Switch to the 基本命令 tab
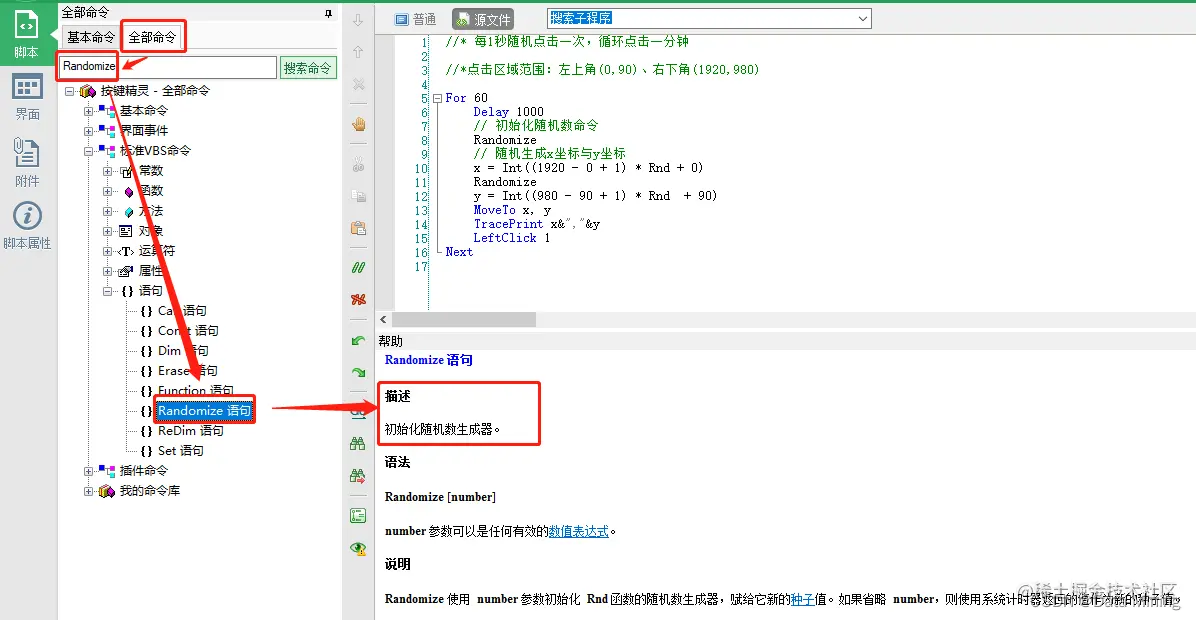 (x=91, y=37)
